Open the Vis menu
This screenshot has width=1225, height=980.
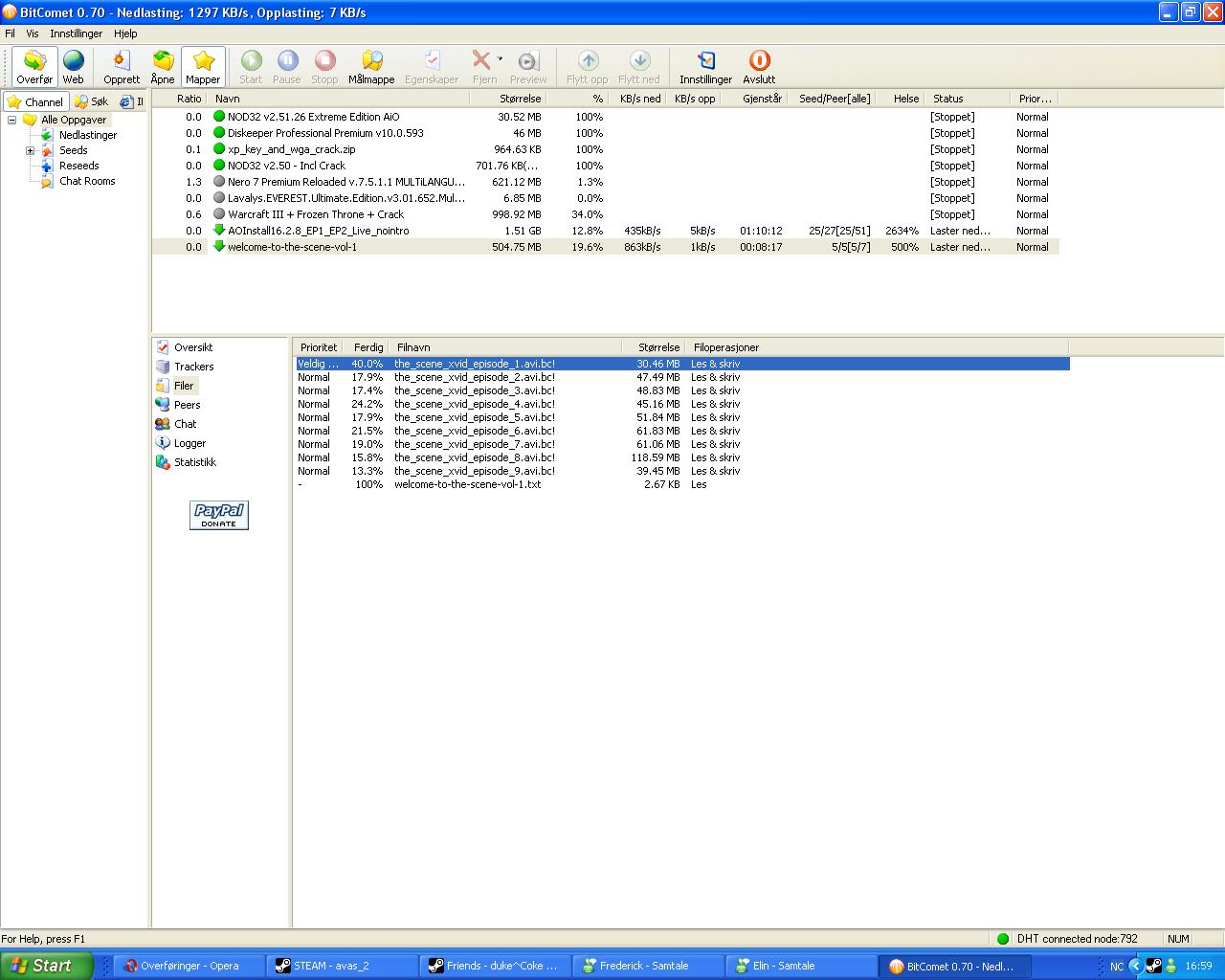(33, 33)
